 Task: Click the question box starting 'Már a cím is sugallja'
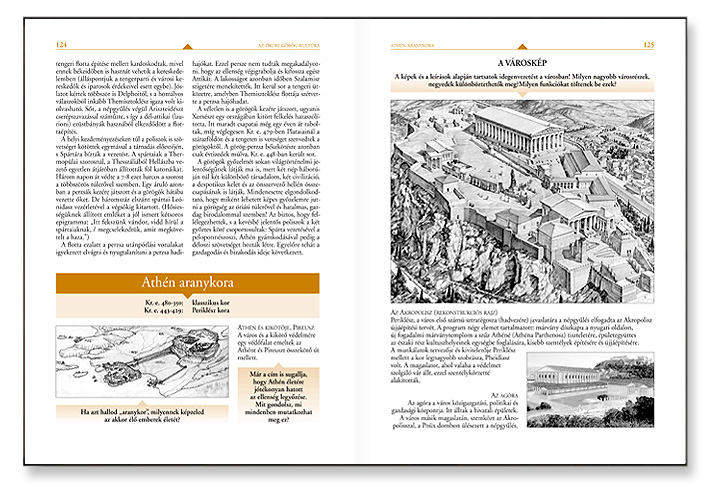click(279, 396)
